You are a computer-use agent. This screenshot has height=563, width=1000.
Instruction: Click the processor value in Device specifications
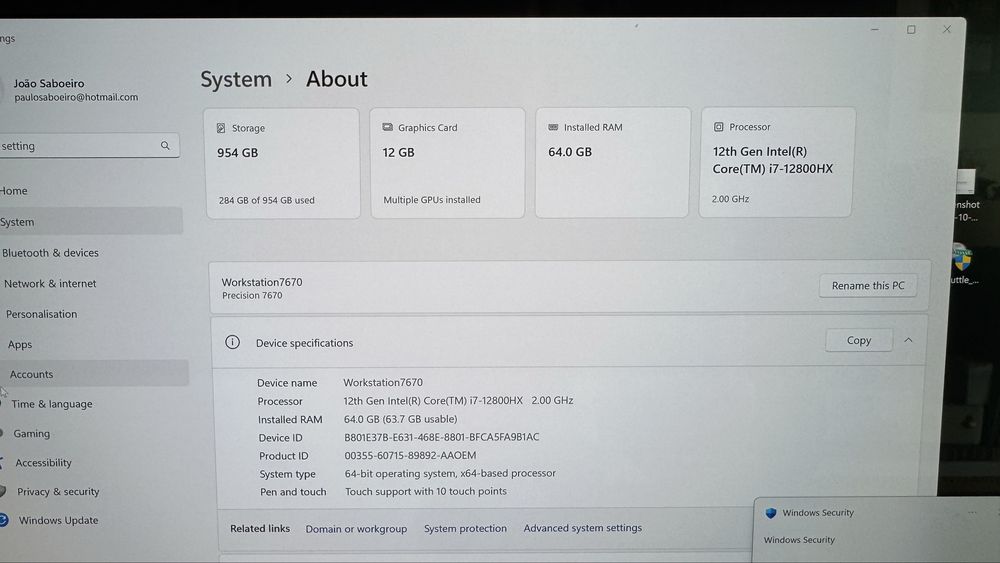(458, 400)
